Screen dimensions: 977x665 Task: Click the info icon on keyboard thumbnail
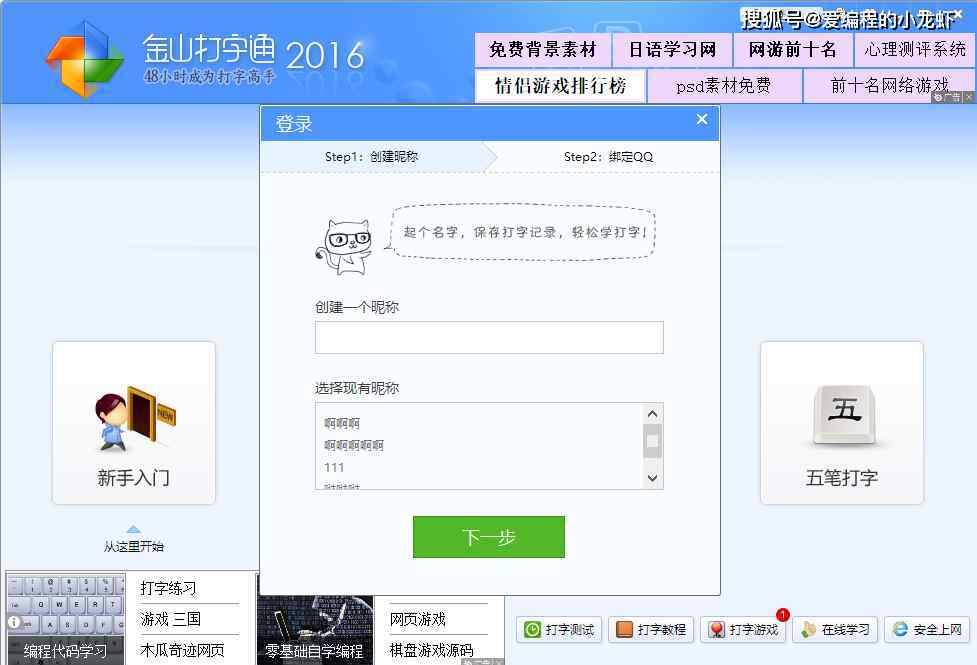tap(14, 622)
